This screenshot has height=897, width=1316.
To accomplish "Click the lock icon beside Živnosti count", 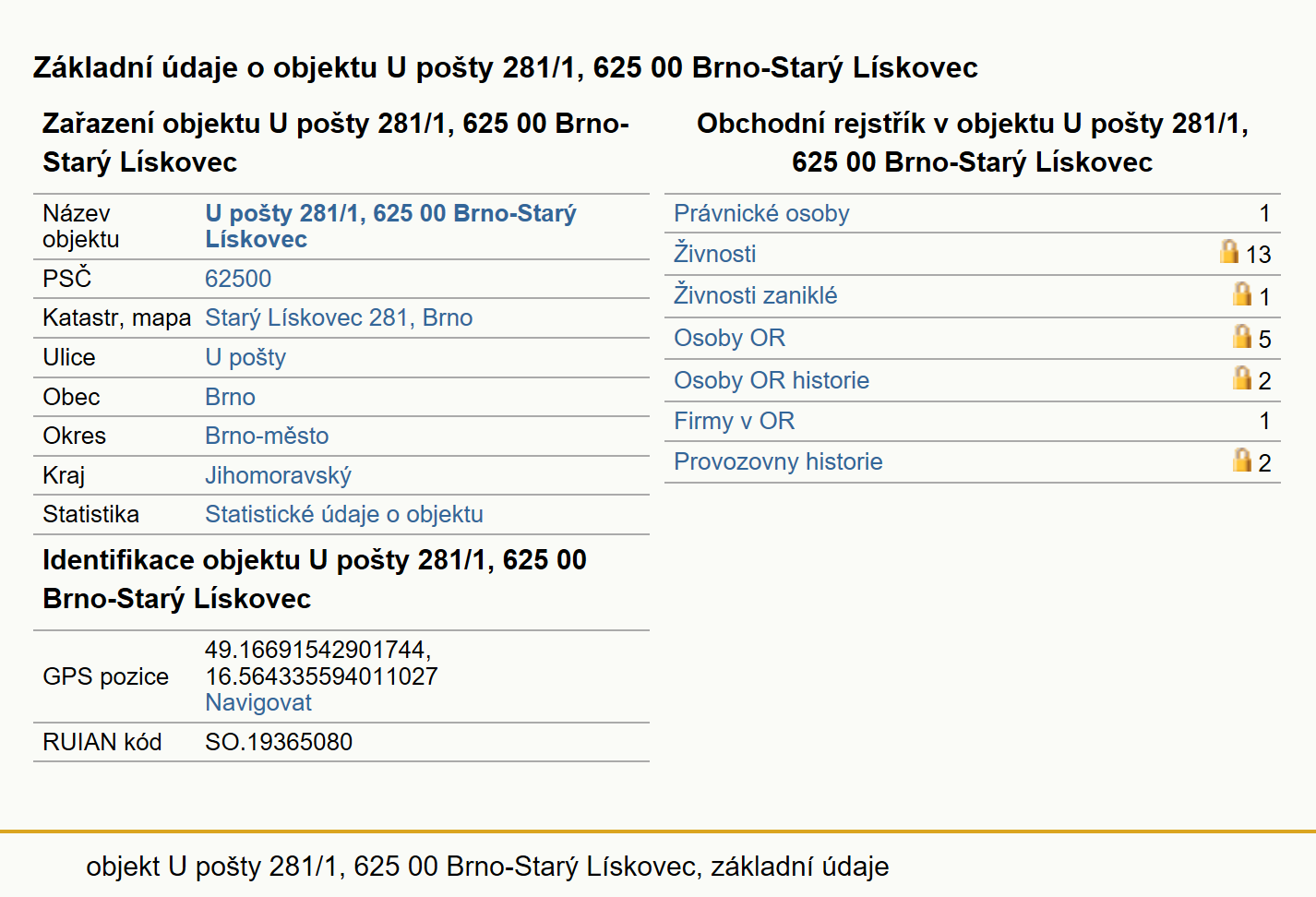I will 1228,251.
